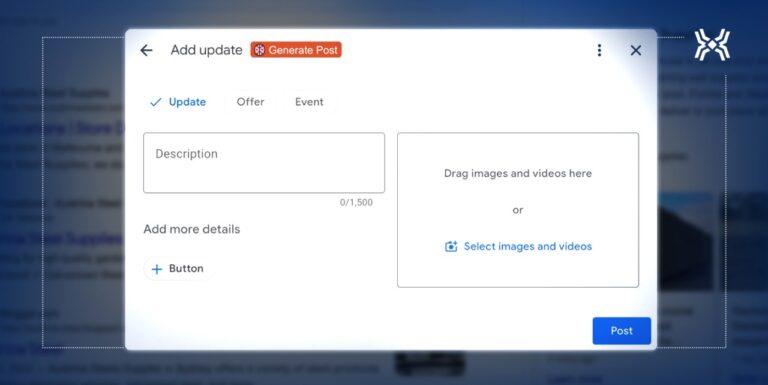Open the three-dot more options menu
The width and height of the screenshot is (768, 385).
tap(599, 50)
